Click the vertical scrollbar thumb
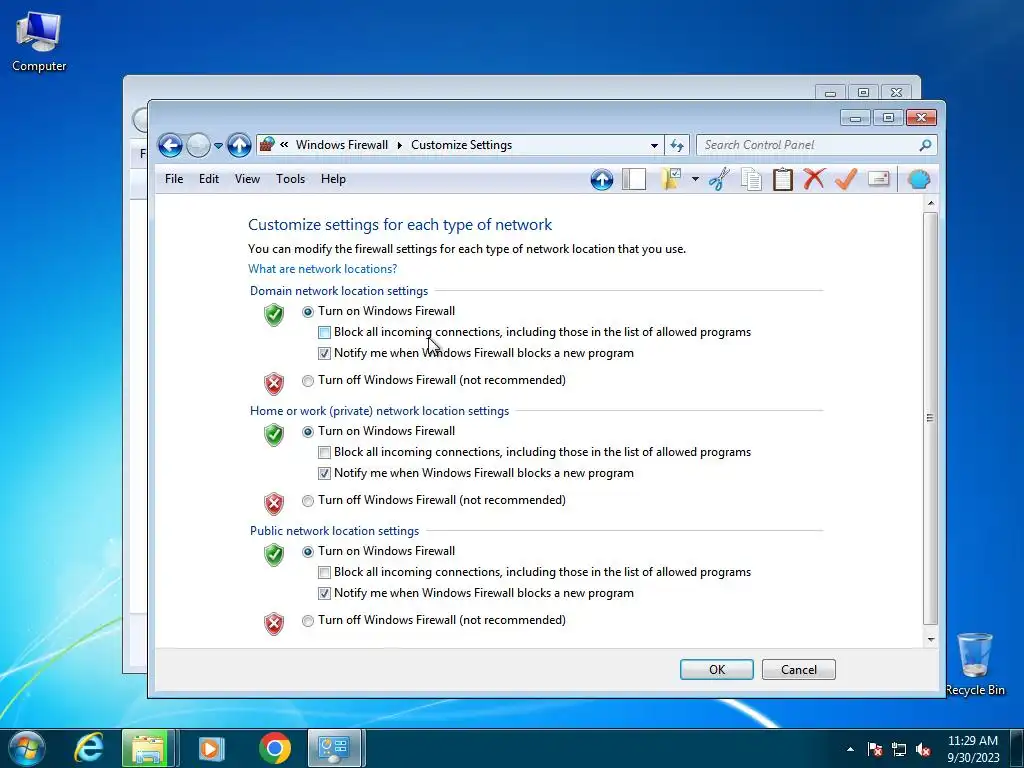 pos(931,418)
